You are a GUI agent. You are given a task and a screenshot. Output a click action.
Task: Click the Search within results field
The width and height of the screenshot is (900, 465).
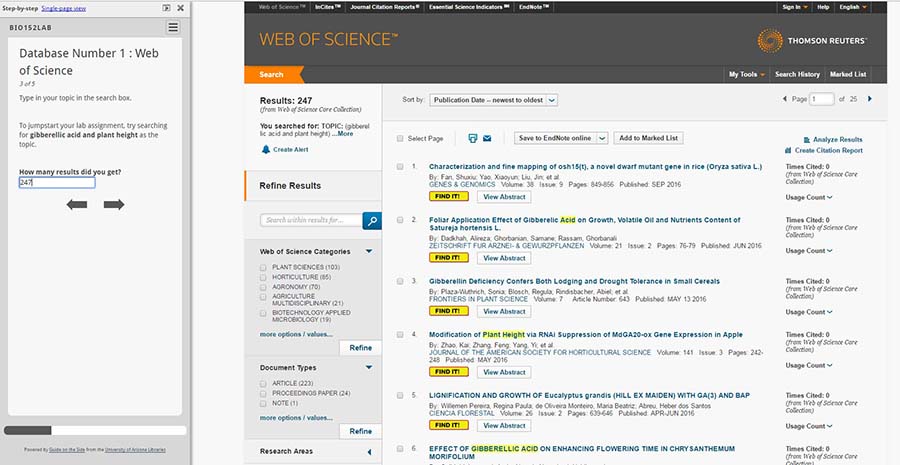(x=311, y=220)
